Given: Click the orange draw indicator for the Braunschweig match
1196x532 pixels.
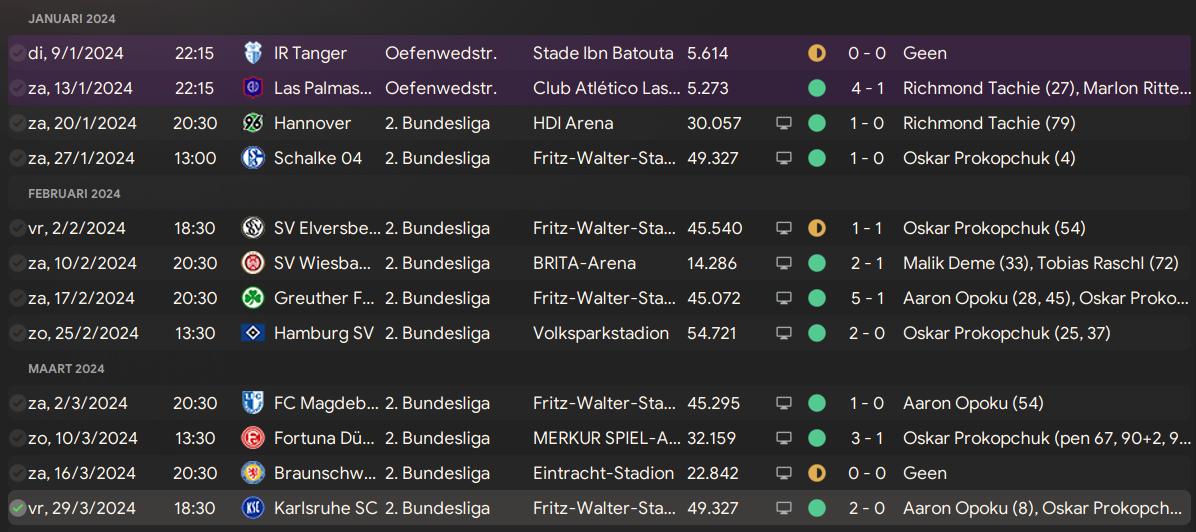Looking at the screenshot, I should click(x=817, y=472).
